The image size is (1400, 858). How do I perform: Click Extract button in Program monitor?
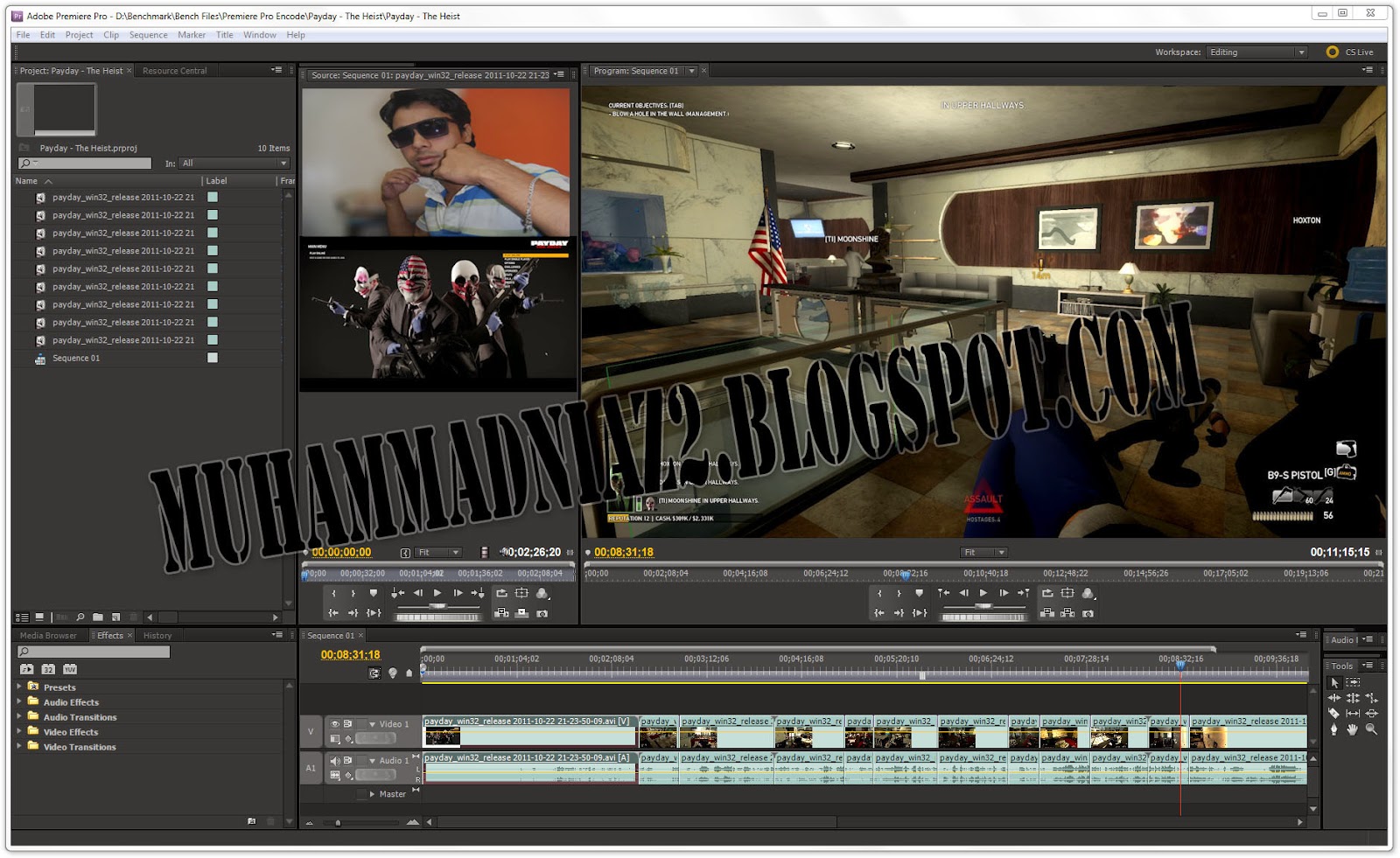1067,613
